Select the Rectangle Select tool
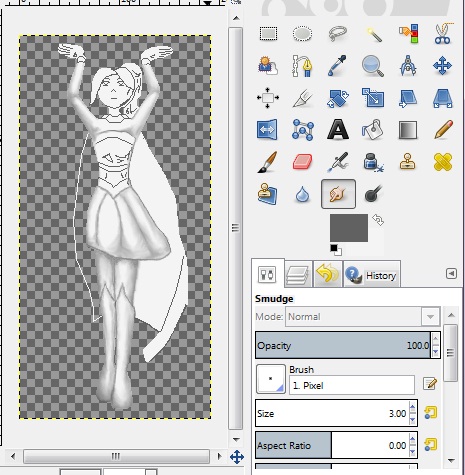The width and height of the screenshot is (465, 475). point(268,34)
